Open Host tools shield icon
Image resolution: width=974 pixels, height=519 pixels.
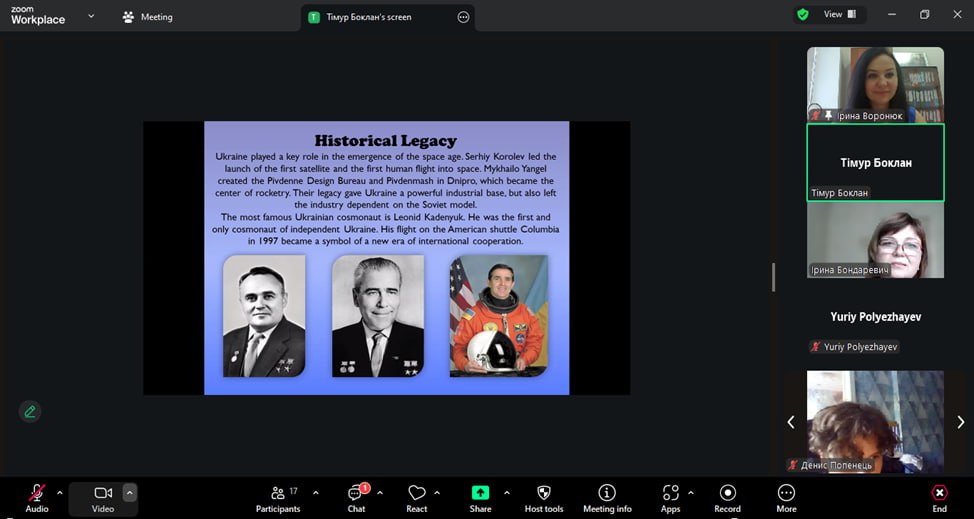544,496
